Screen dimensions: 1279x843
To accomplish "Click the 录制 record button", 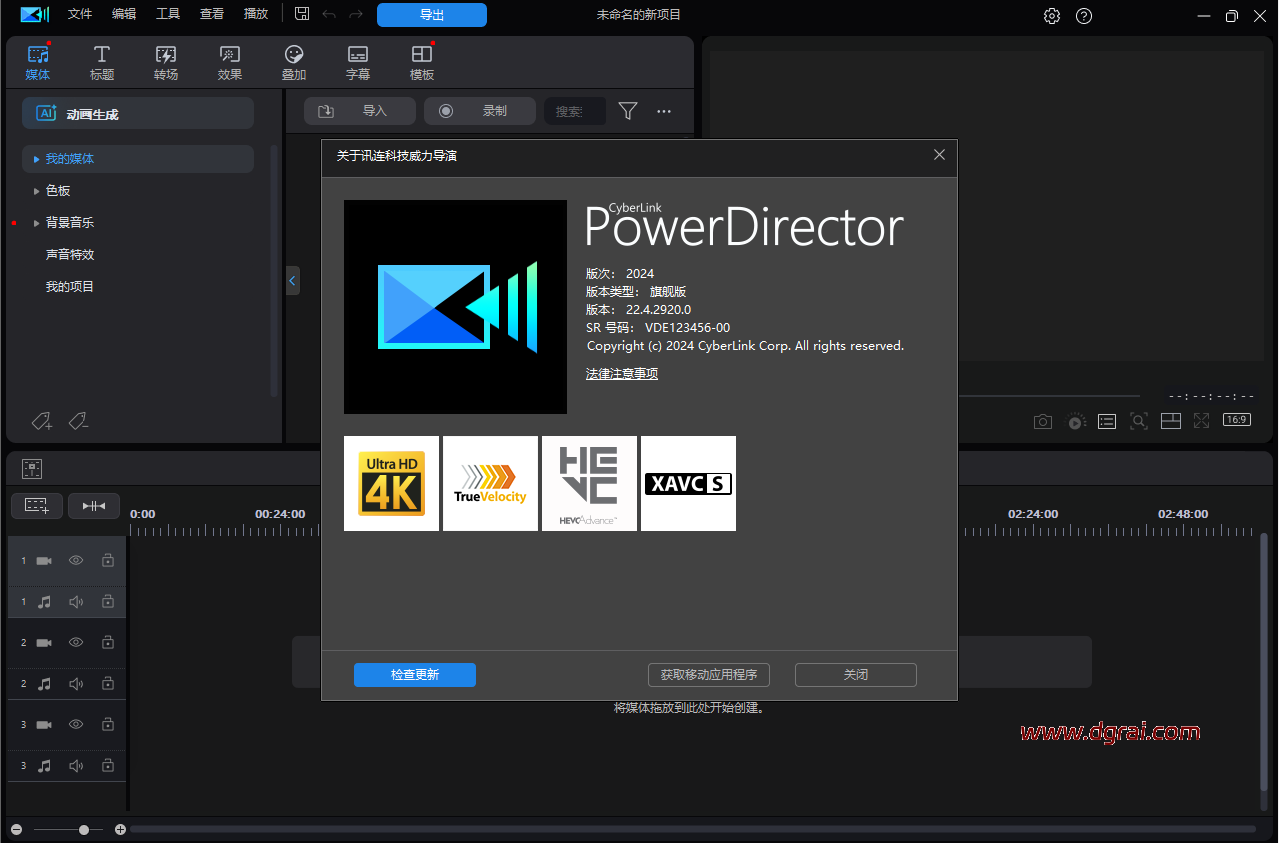I will [x=480, y=111].
